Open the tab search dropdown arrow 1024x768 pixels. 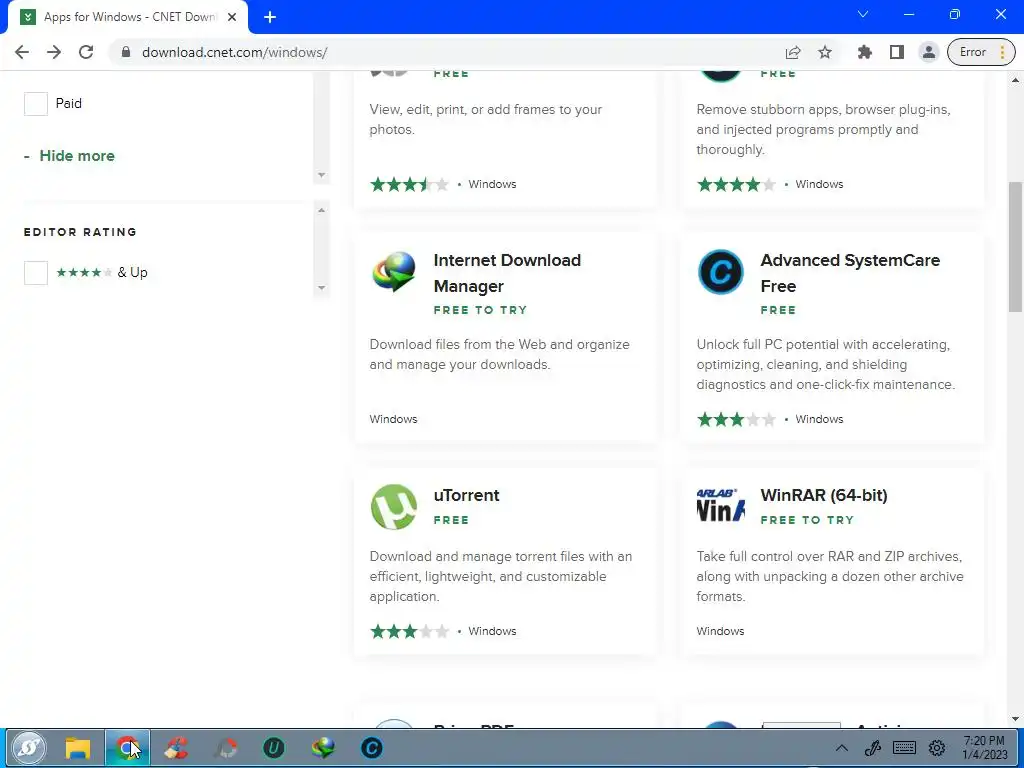click(863, 14)
